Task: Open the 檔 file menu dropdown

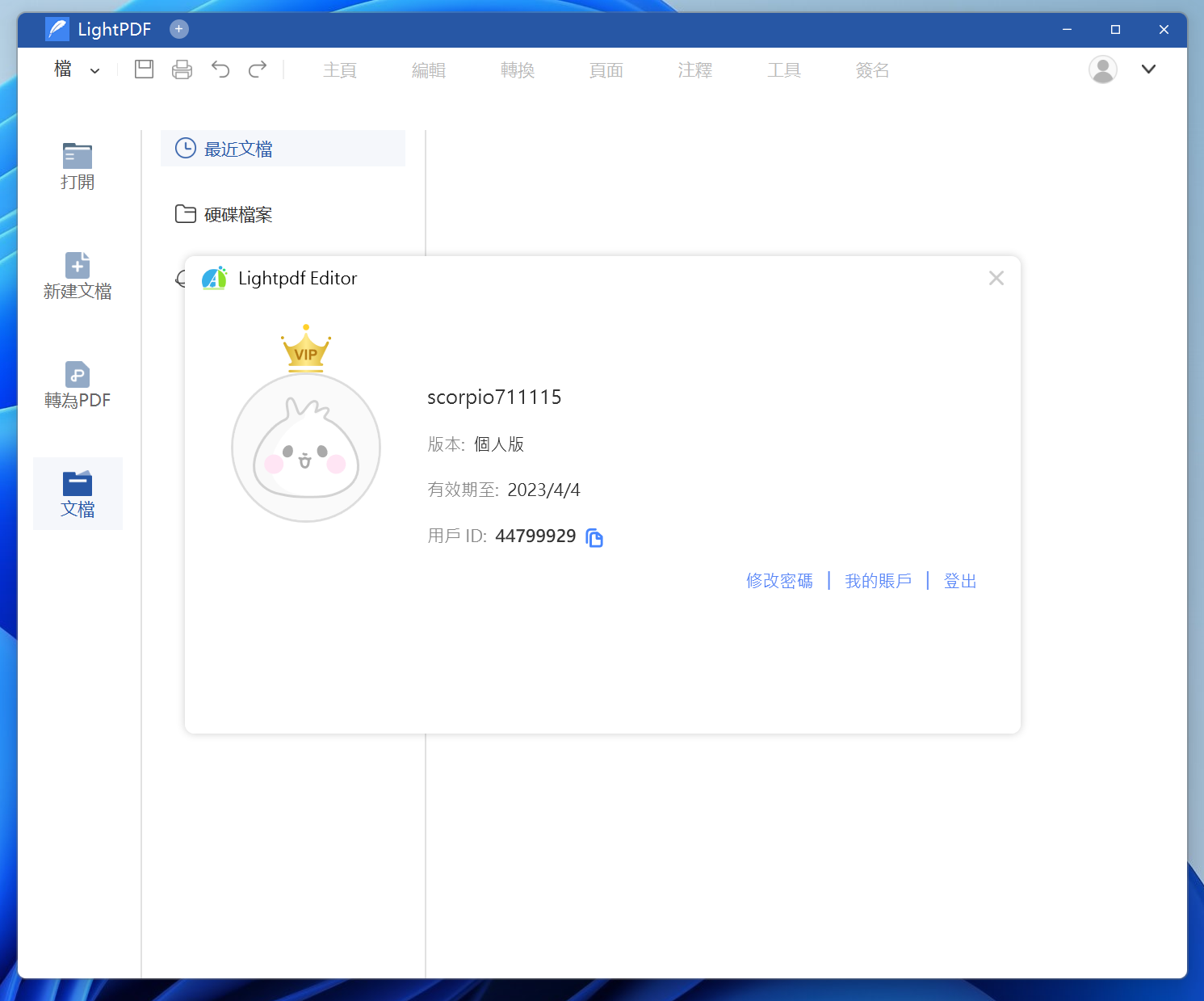Action: [x=77, y=69]
